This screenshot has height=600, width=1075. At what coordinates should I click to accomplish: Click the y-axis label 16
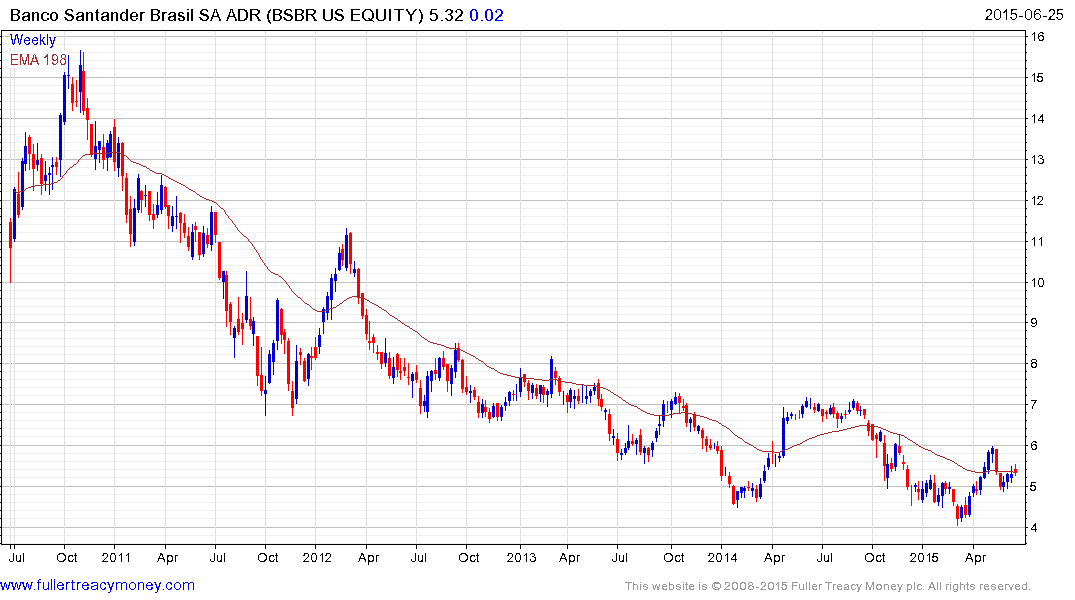click(x=1037, y=37)
